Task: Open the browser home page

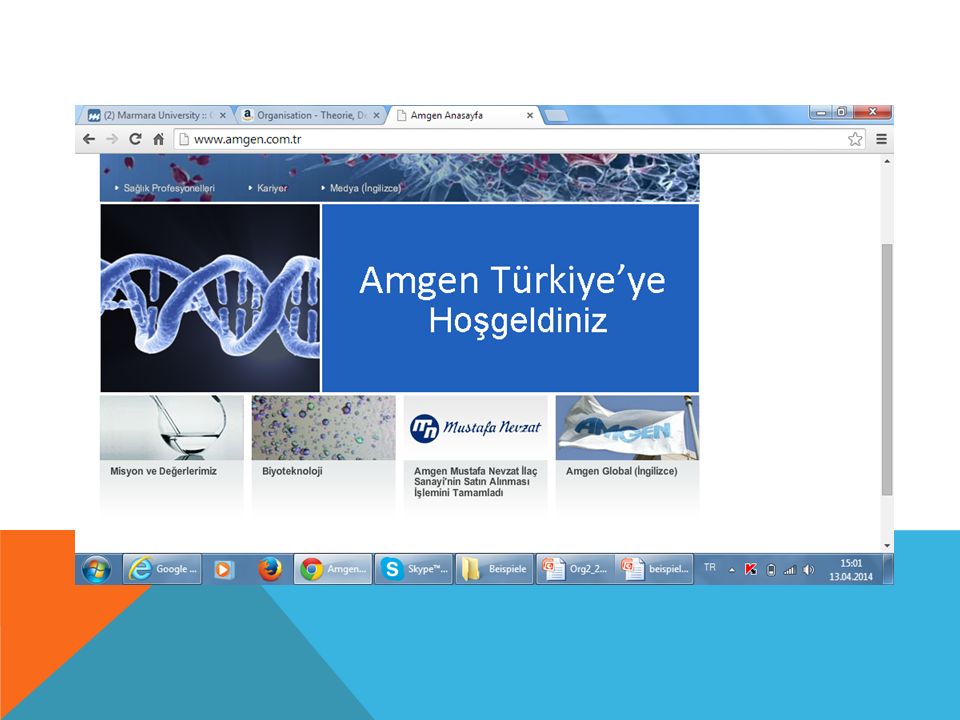Action: (x=159, y=139)
